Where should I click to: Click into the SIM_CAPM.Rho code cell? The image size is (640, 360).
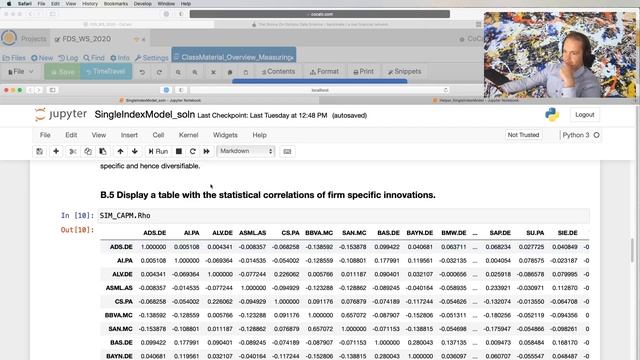click(344, 216)
